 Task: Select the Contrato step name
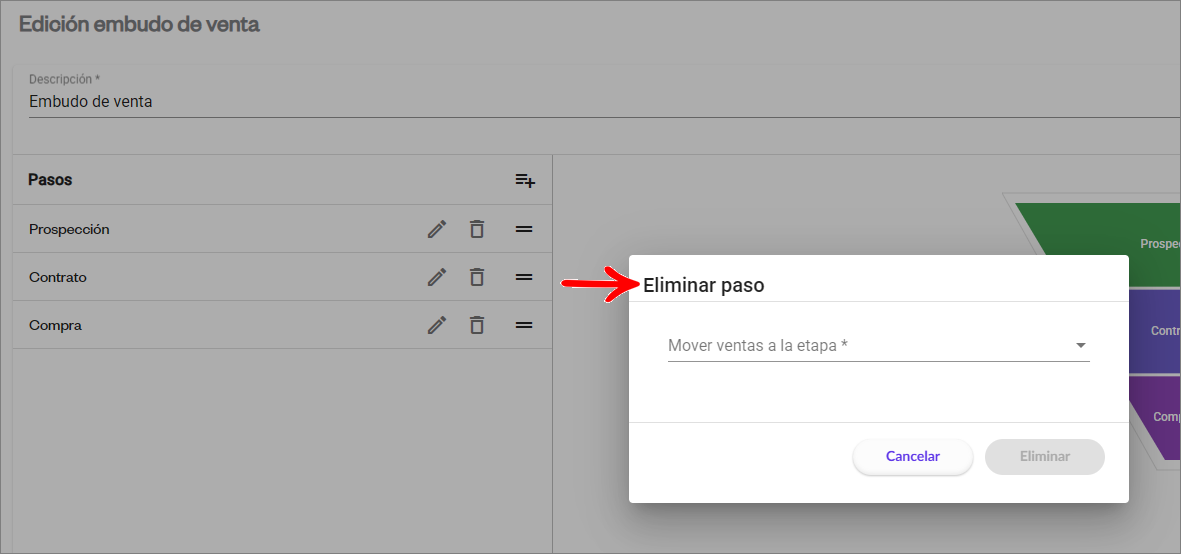click(x=58, y=277)
